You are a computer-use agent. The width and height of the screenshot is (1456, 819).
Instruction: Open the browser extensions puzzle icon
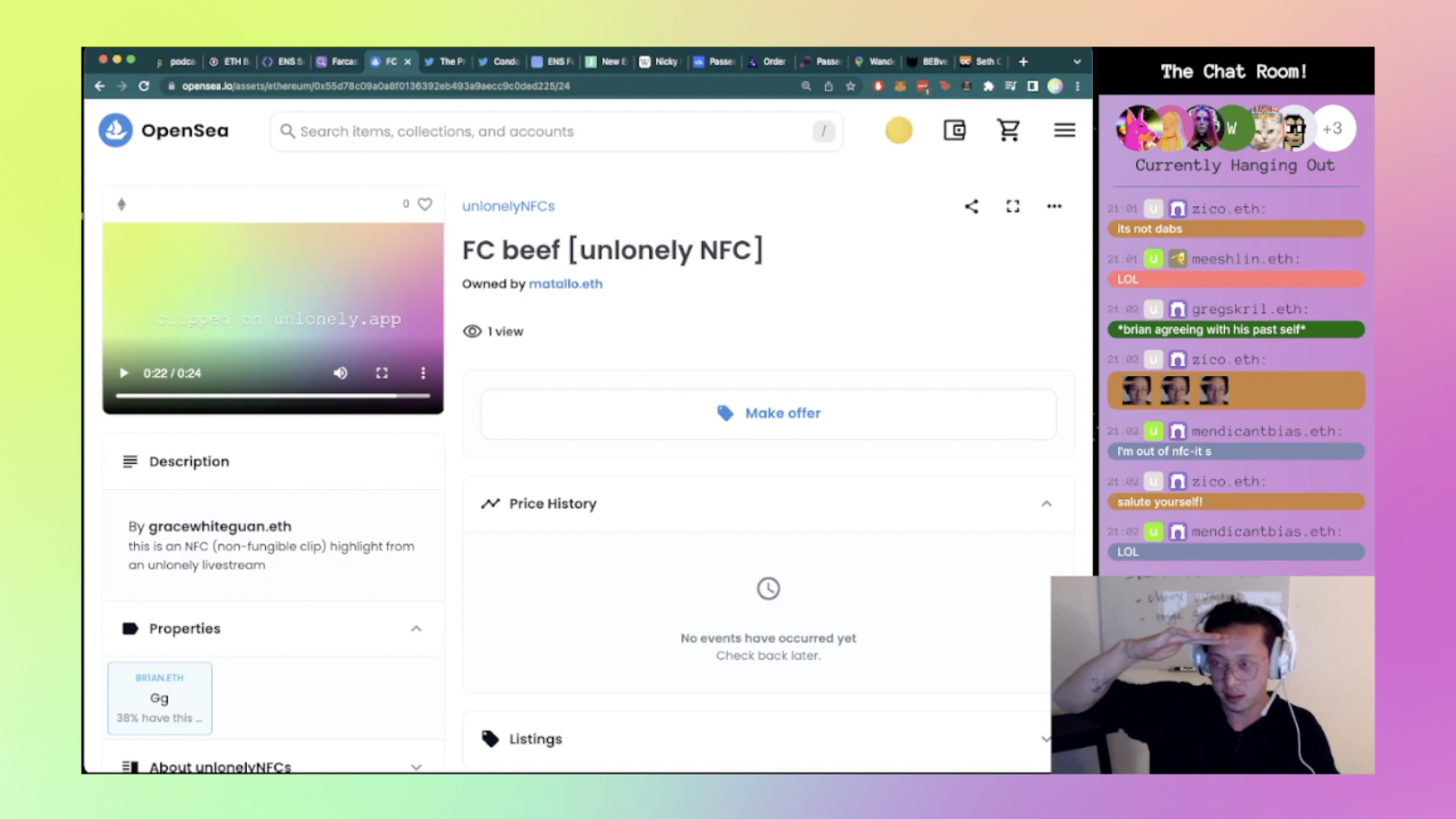coord(989,86)
